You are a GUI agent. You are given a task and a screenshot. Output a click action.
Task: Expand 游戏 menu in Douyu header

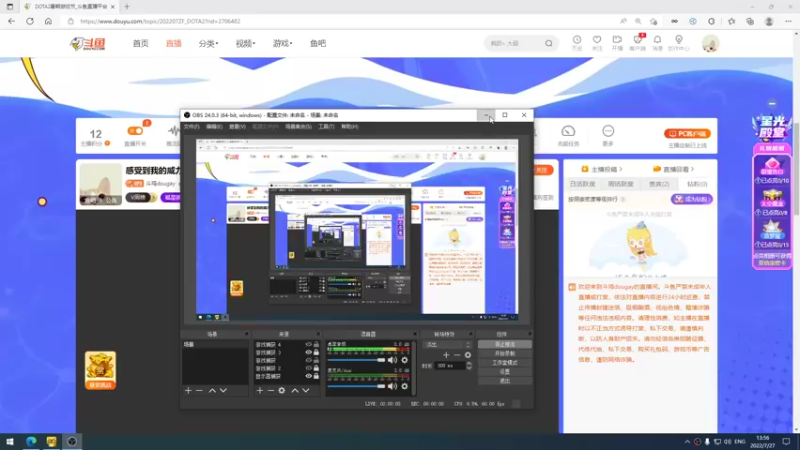(x=283, y=43)
